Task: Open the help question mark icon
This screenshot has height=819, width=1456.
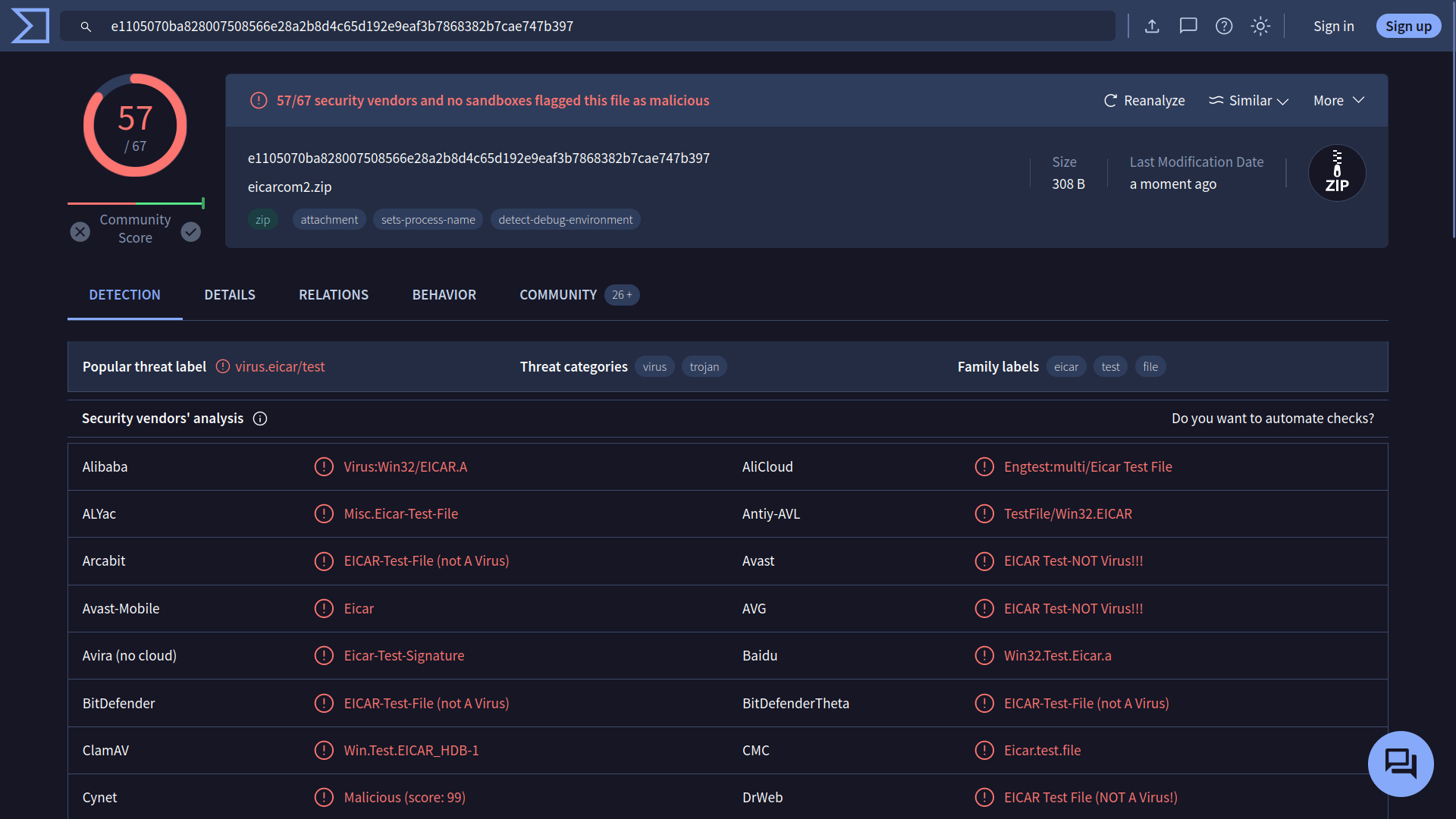Action: click(x=1224, y=26)
